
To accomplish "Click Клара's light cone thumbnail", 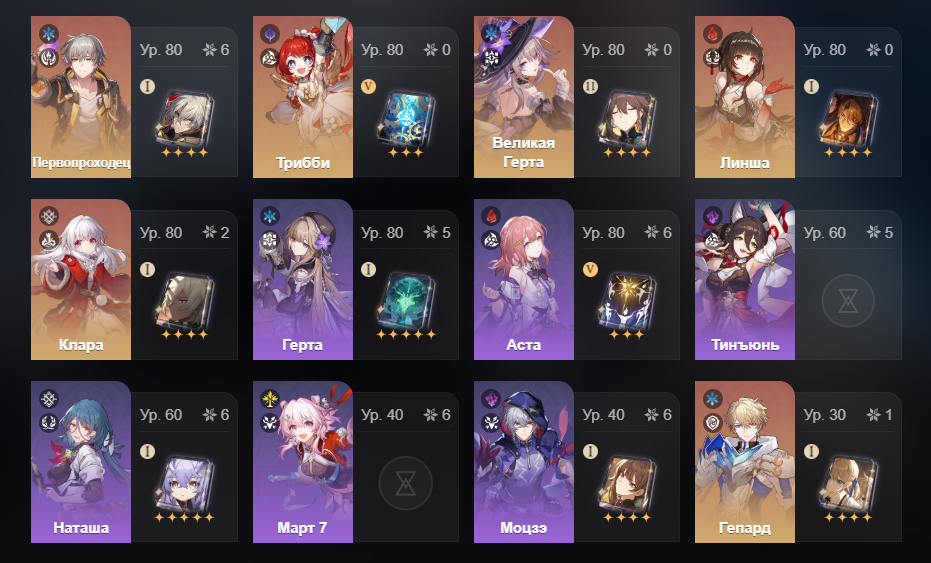I will [185, 301].
